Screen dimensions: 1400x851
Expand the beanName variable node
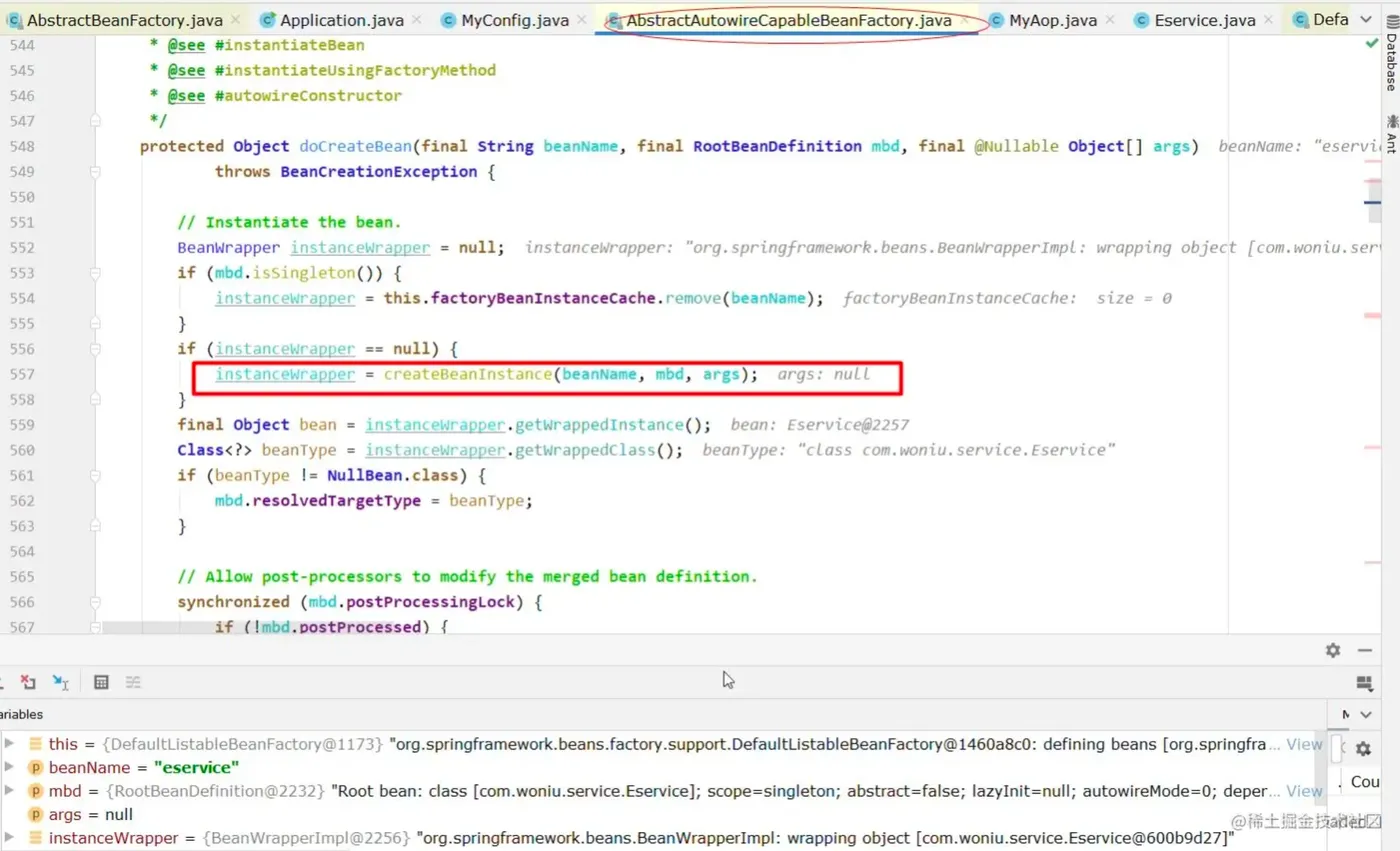click(x=9, y=768)
